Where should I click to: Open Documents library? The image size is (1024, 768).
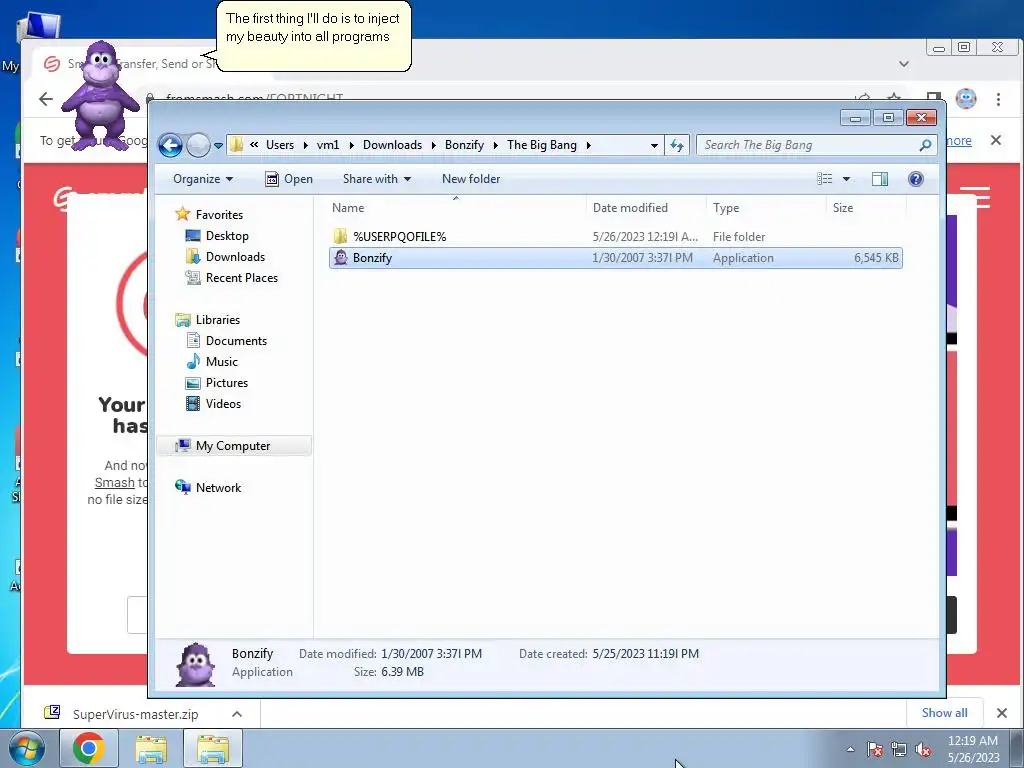point(236,340)
